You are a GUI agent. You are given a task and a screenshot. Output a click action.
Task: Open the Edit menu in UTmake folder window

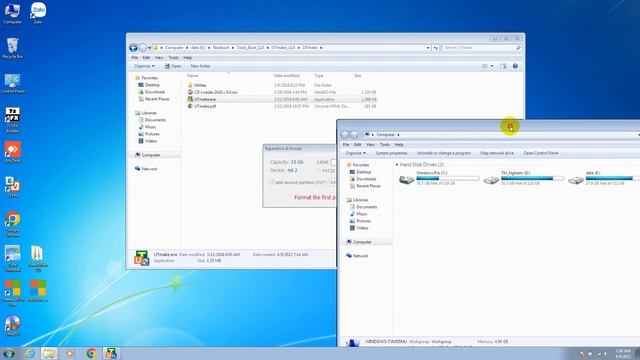click(146, 58)
